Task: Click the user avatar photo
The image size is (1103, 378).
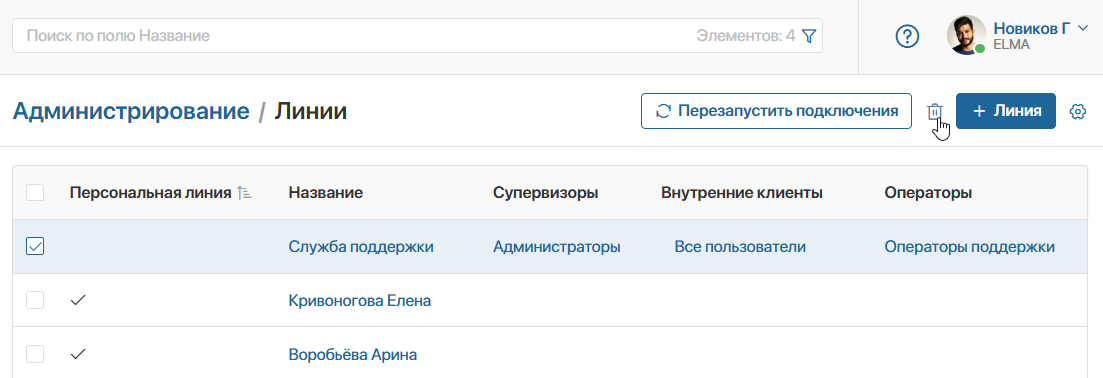Action: pyautogui.click(x=967, y=35)
